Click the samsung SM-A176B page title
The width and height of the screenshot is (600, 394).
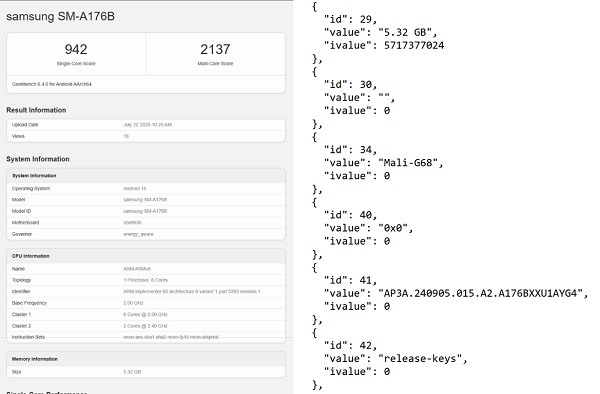coord(60,16)
